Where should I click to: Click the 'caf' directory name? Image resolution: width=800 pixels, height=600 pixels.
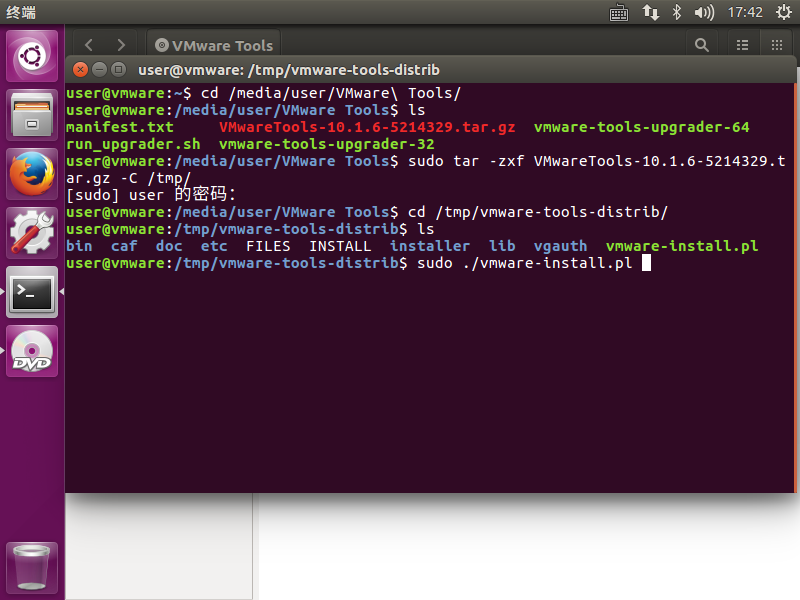(x=124, y=246)
